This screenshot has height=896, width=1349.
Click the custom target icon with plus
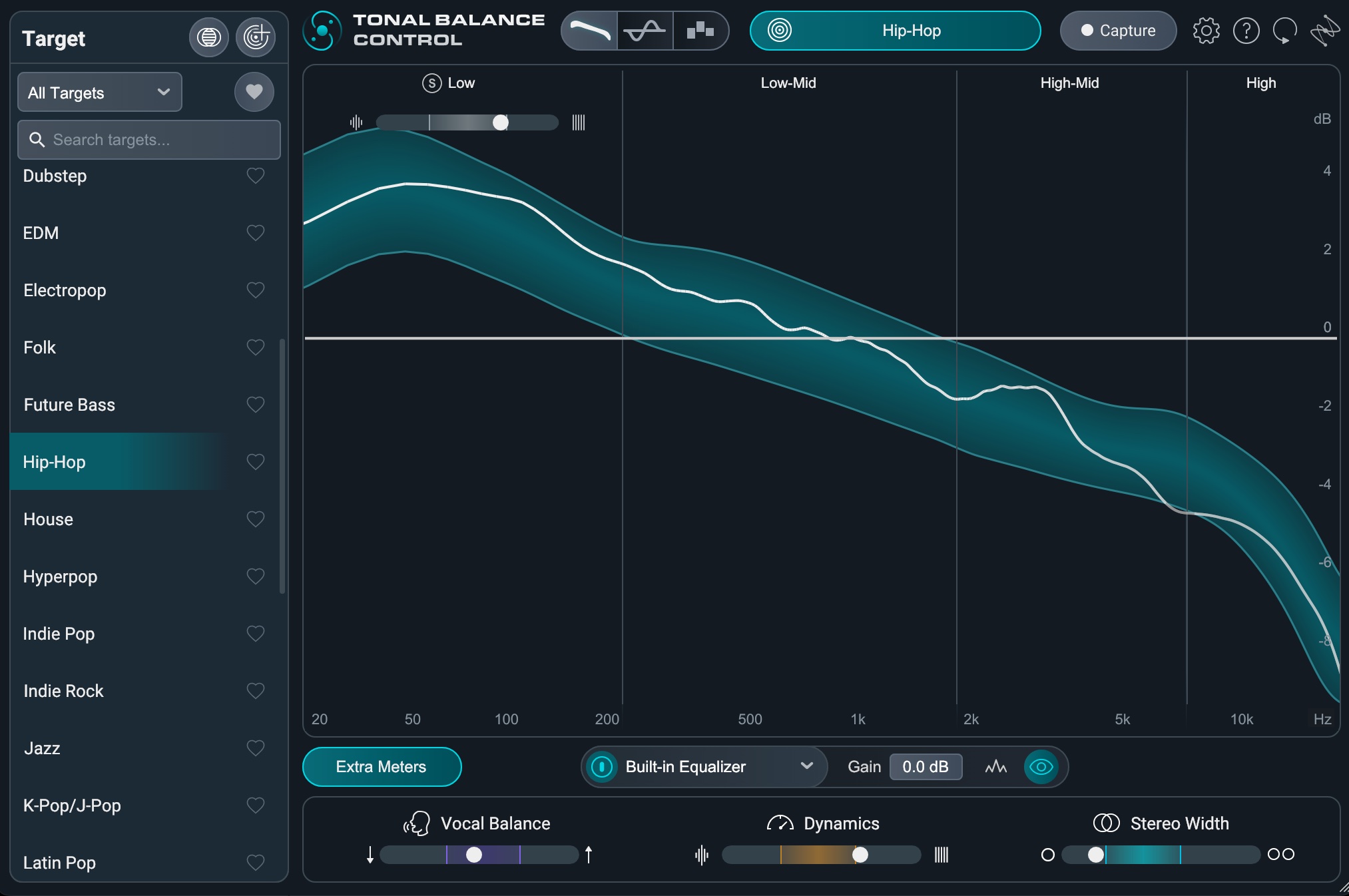pyautogui.click(x=256, y=37)
